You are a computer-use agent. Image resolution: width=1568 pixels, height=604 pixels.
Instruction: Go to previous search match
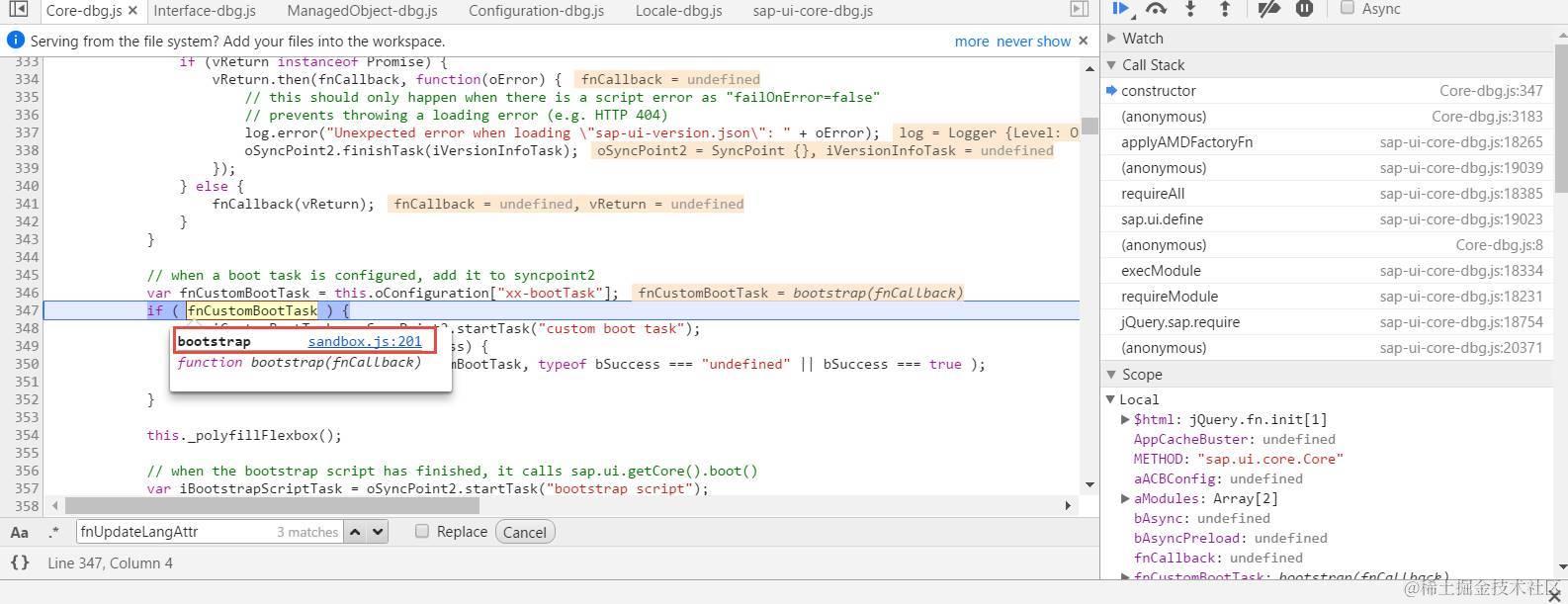click(x=355, y=532)
